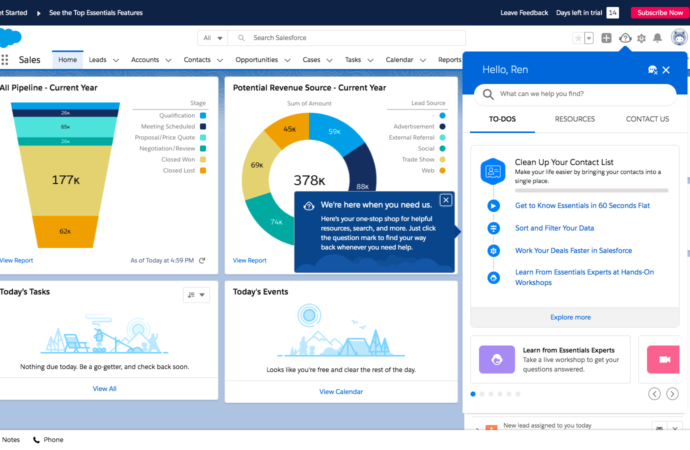This screenshot has height=450, width=690.
Task: Open Get to Know Essentials in 60 Seconds Flat
Action: coord(582,206)
